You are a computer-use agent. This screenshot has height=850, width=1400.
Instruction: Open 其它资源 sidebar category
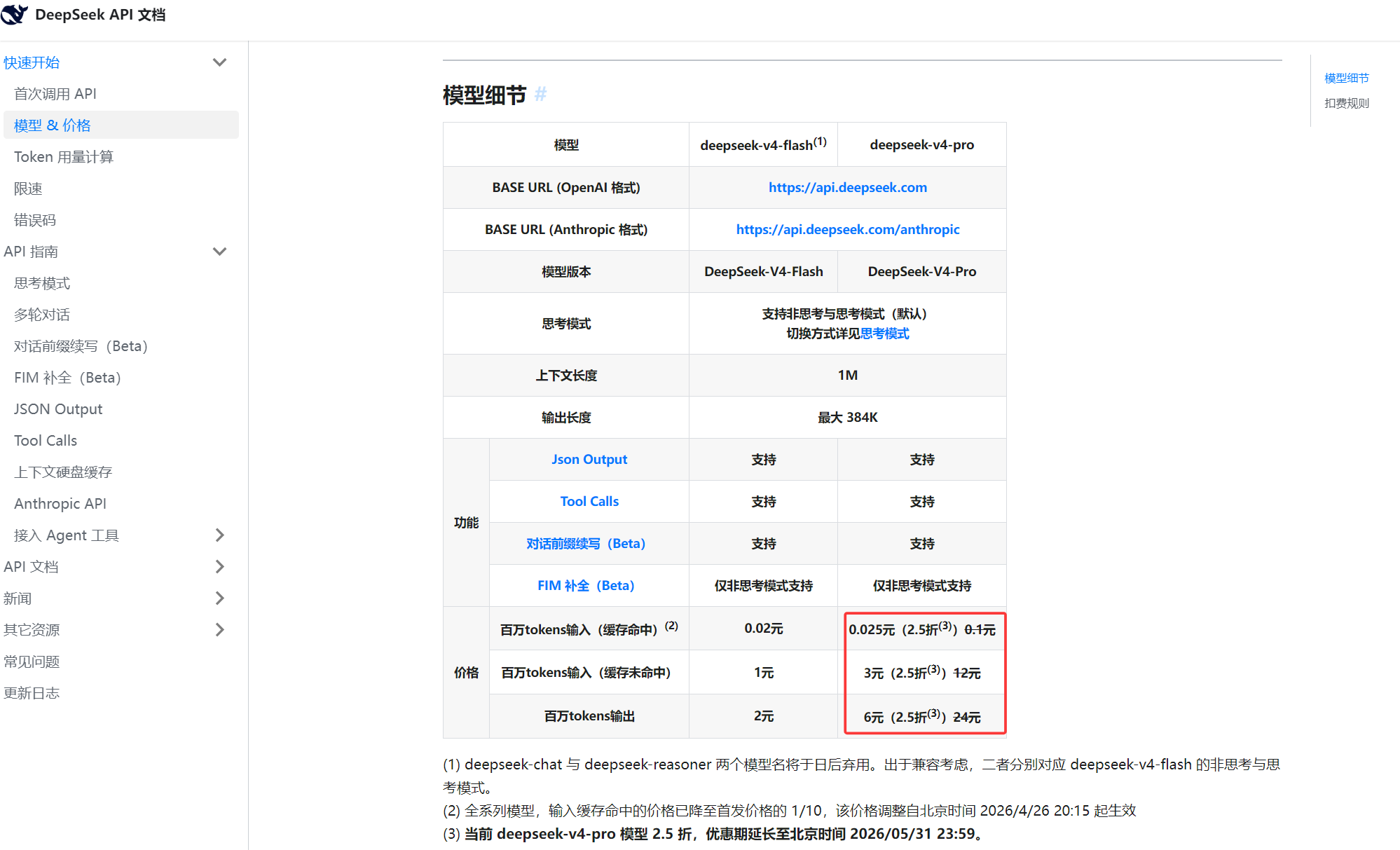(32, 630)
